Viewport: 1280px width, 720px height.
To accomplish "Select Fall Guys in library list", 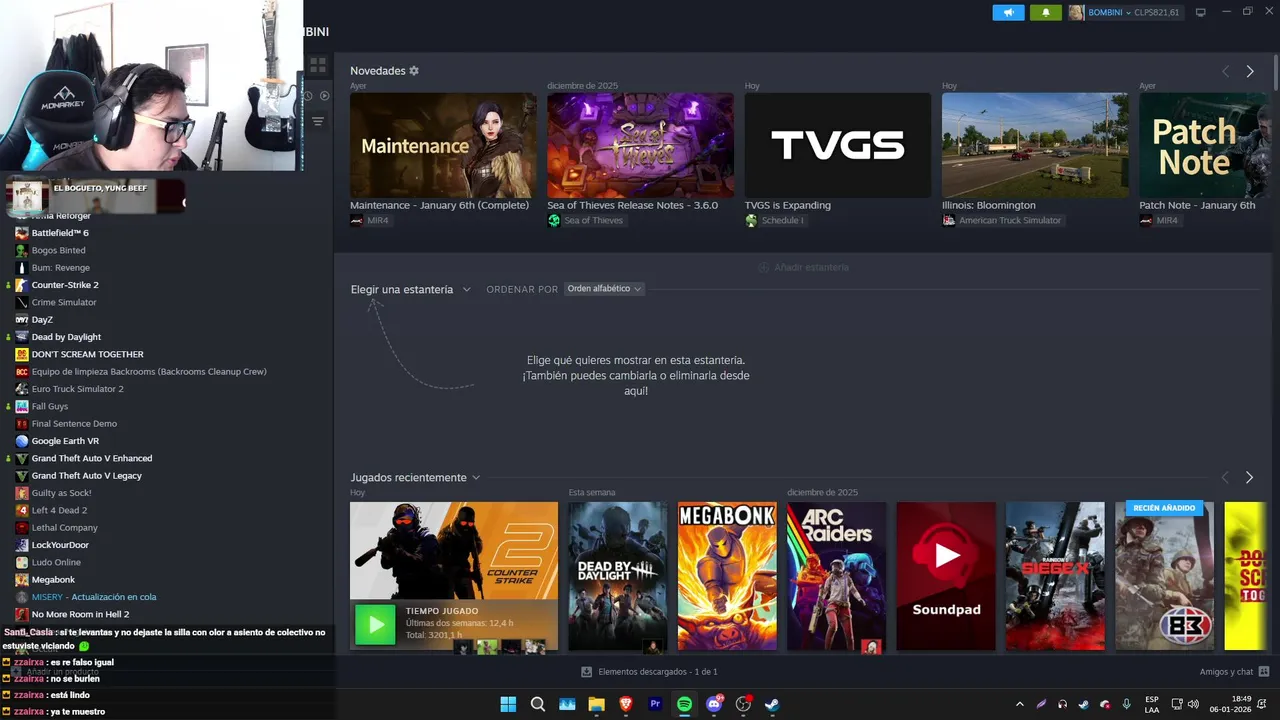I will (x=50, y=406).
